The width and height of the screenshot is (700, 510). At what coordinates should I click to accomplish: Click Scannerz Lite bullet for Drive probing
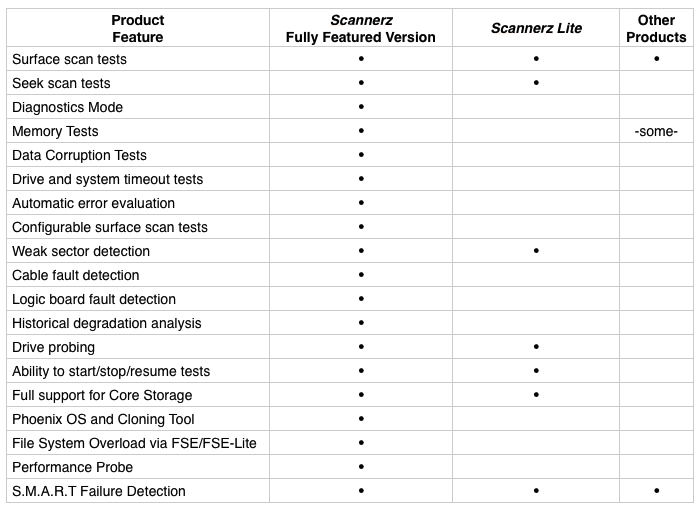point(536,347)
